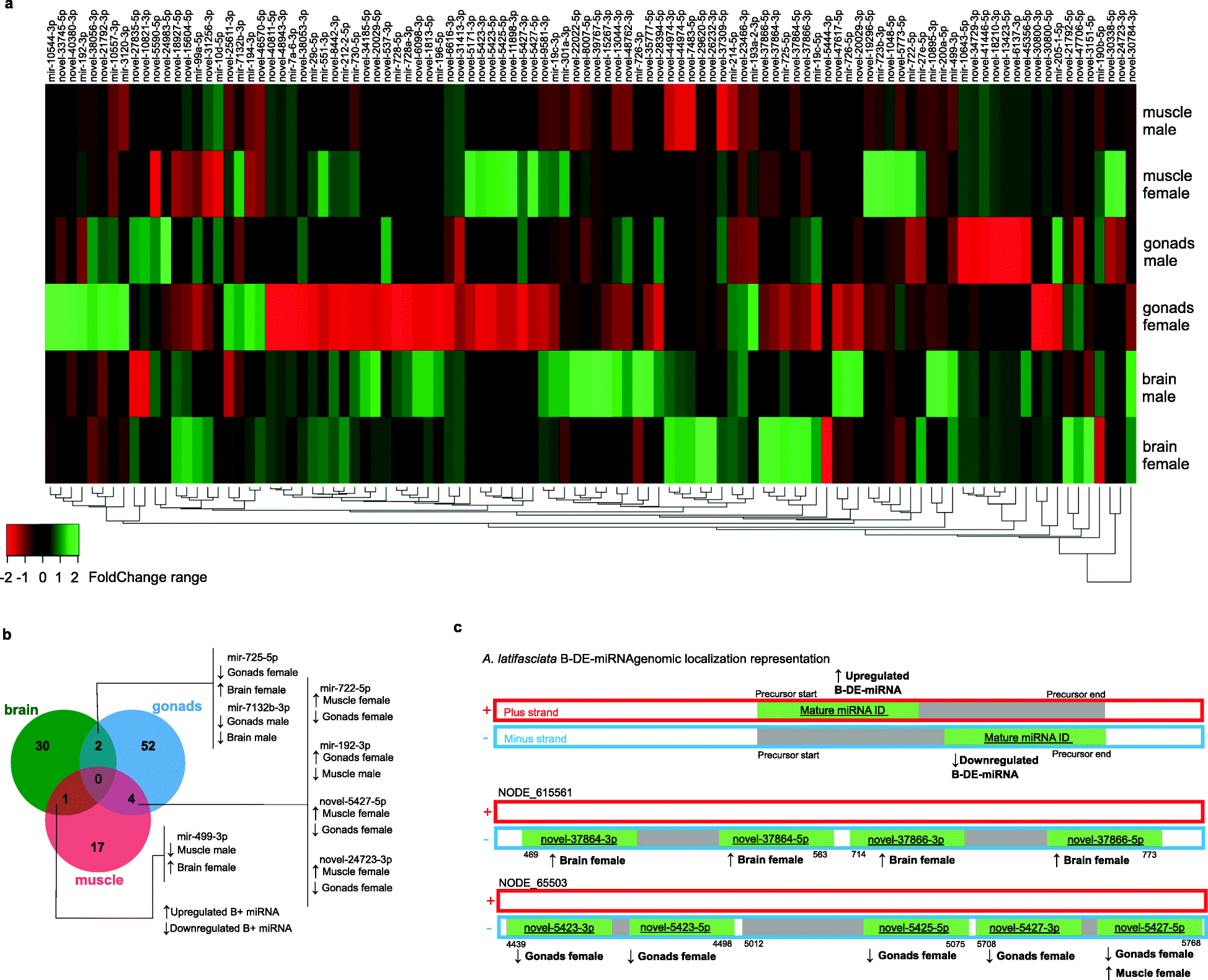Click the position number 4439 under NODE_65503
The width and height of the screenshot is (1208, 980).
point(516,944)
